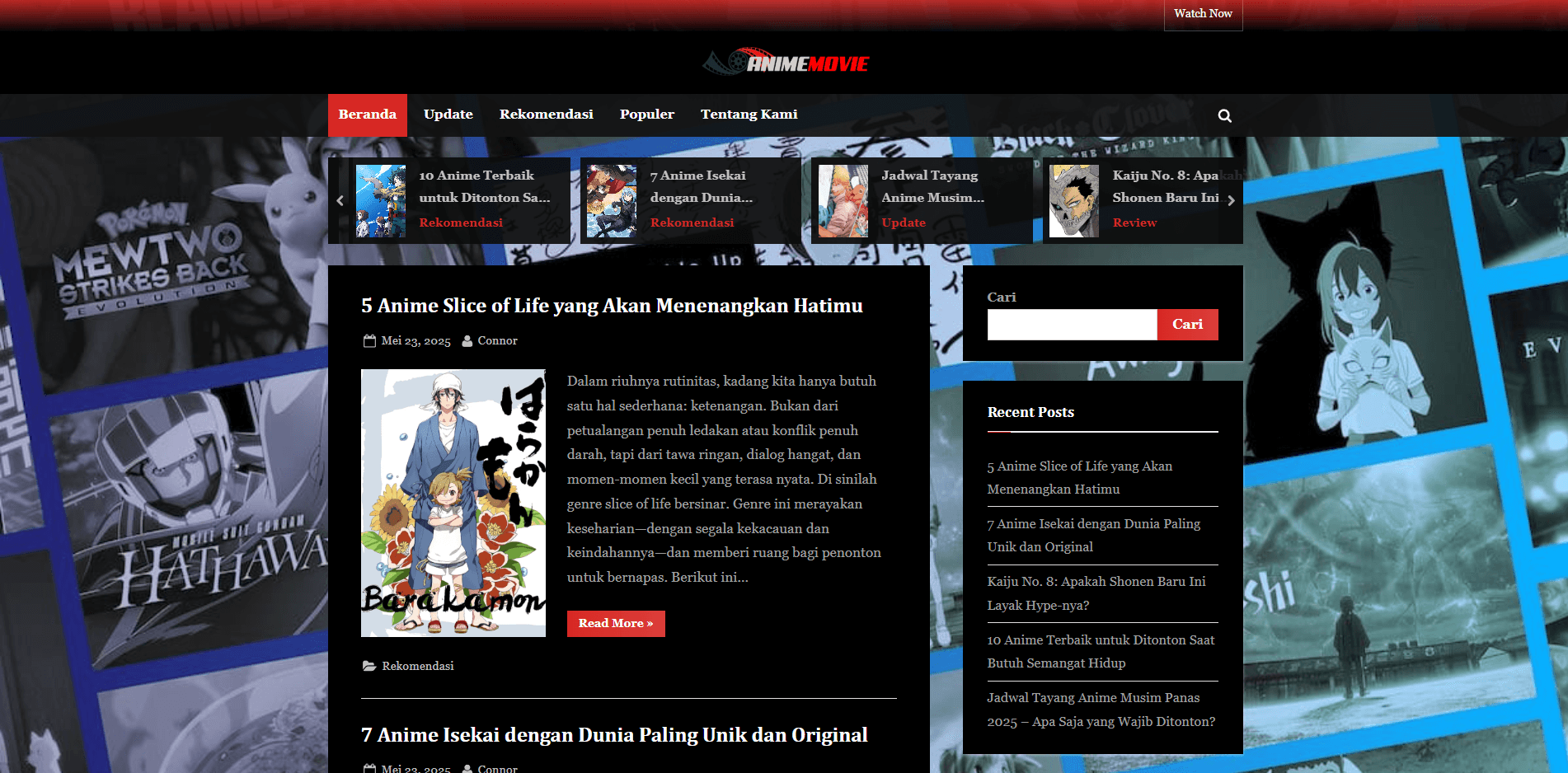Open recent post 'Kaiju No. 8: Apakah Shonen Baru'
The height and width of the screenshot is (773, 1568).
click(x=1096, y=593)
